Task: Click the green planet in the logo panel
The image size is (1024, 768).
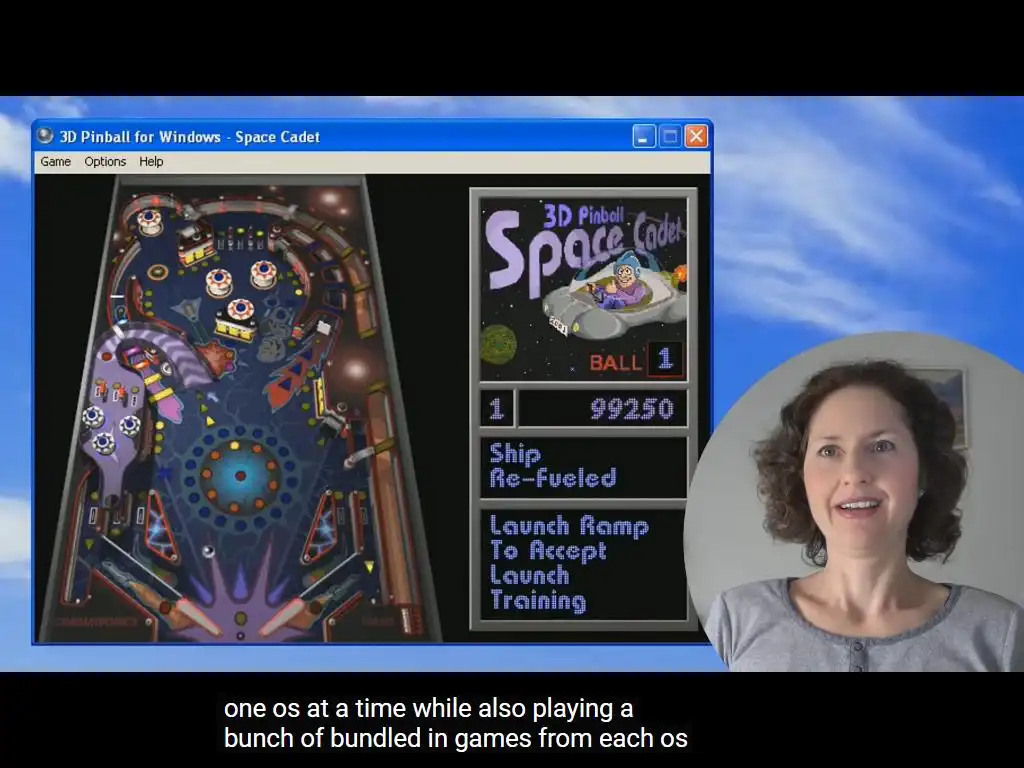Action: (499, 344)
